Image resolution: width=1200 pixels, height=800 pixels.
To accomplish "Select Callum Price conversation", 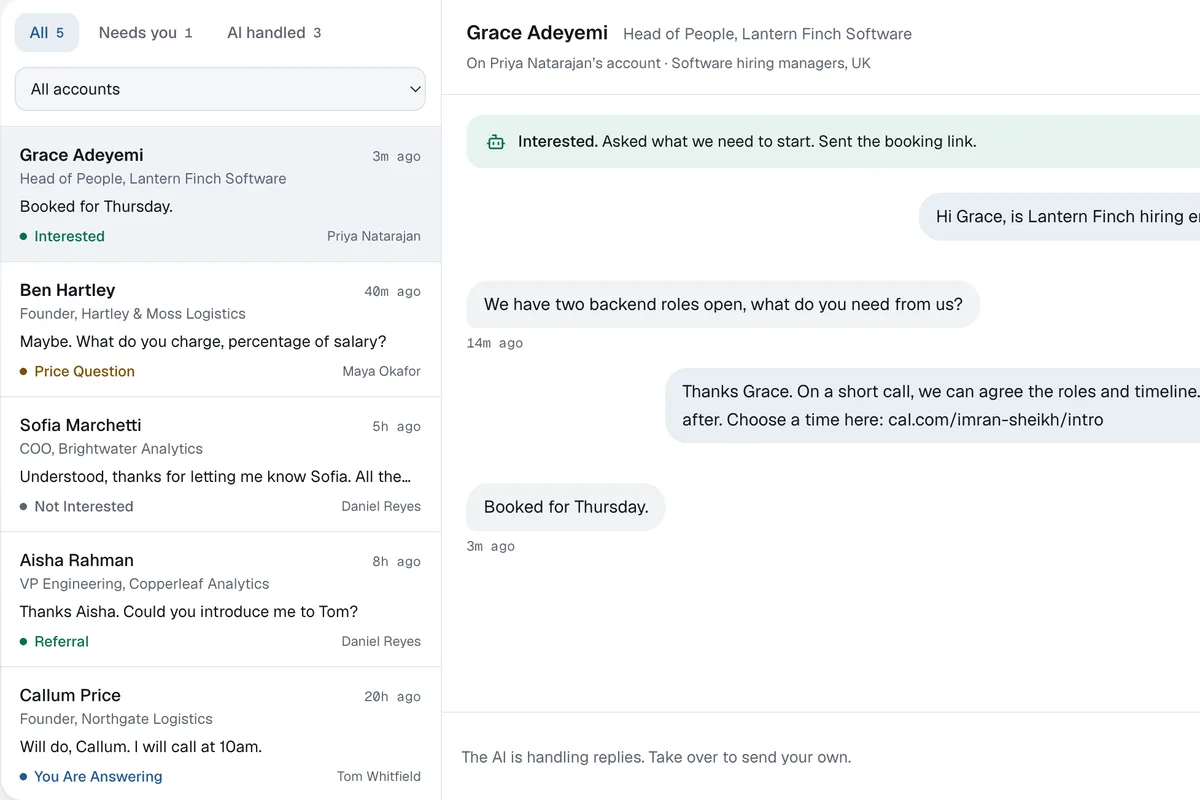I will [x=220, y=733].
